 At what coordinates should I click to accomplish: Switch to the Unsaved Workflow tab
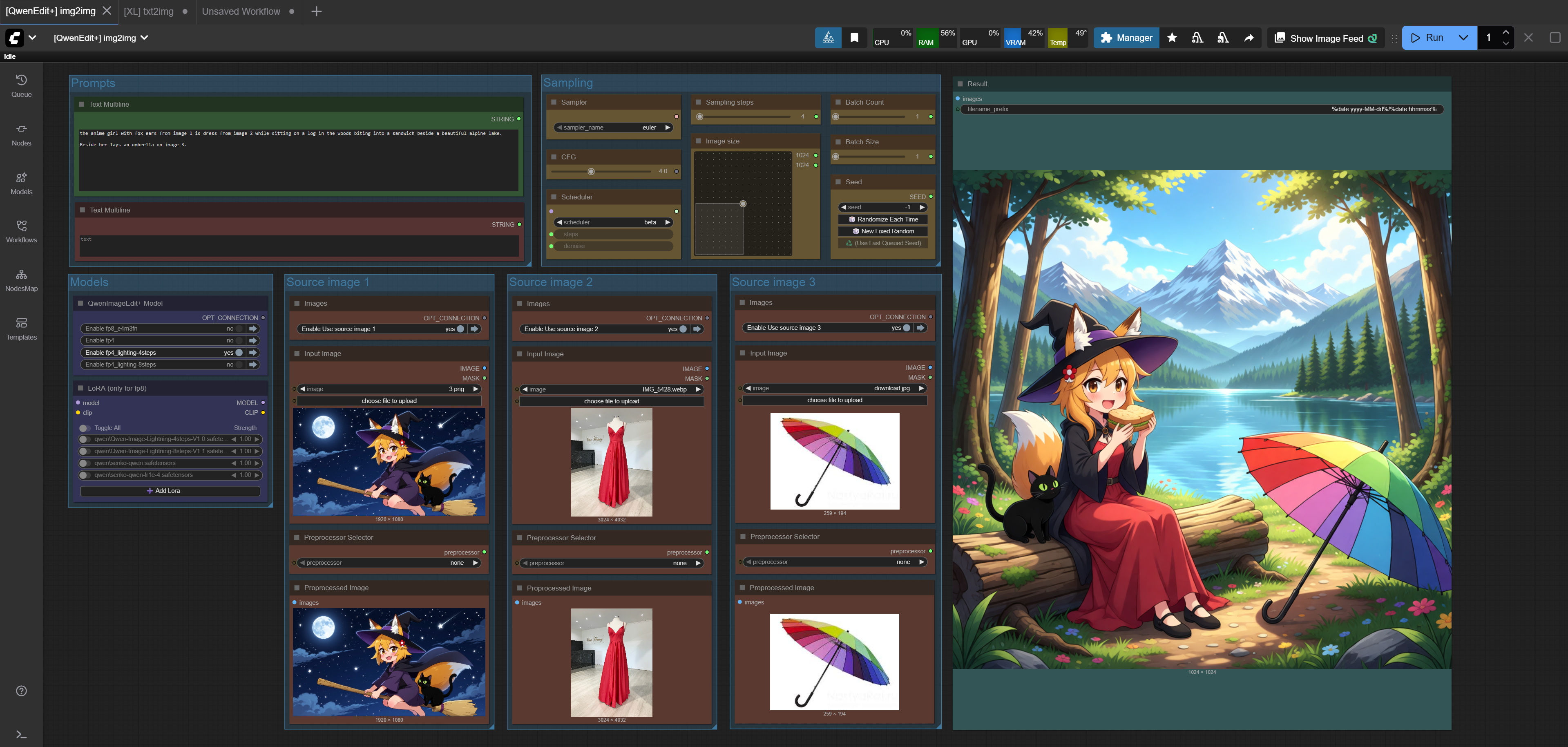(x=241, y=11)
